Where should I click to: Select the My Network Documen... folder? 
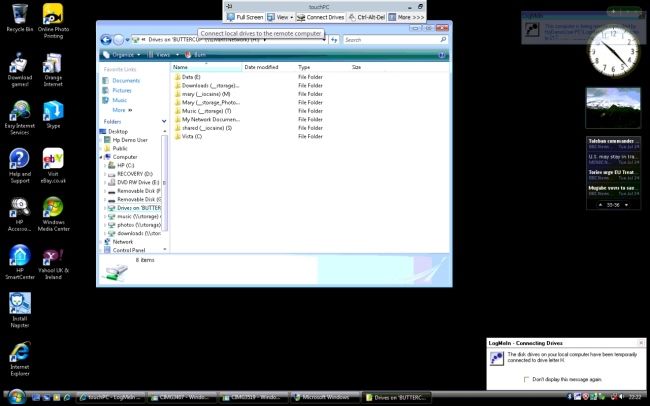click(x=207, y=119)
